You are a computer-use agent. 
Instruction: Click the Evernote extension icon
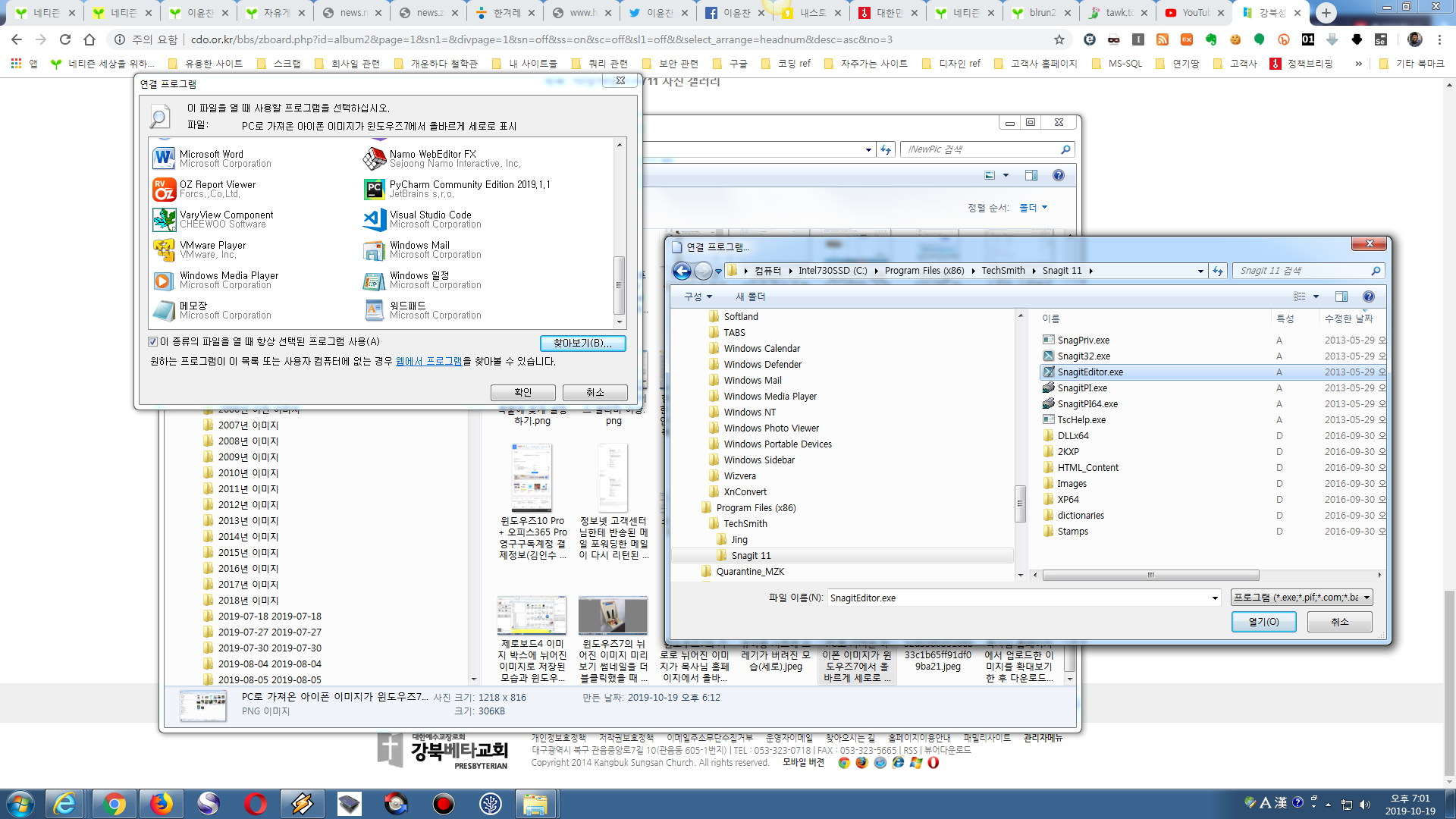(x=1211, y=39)
